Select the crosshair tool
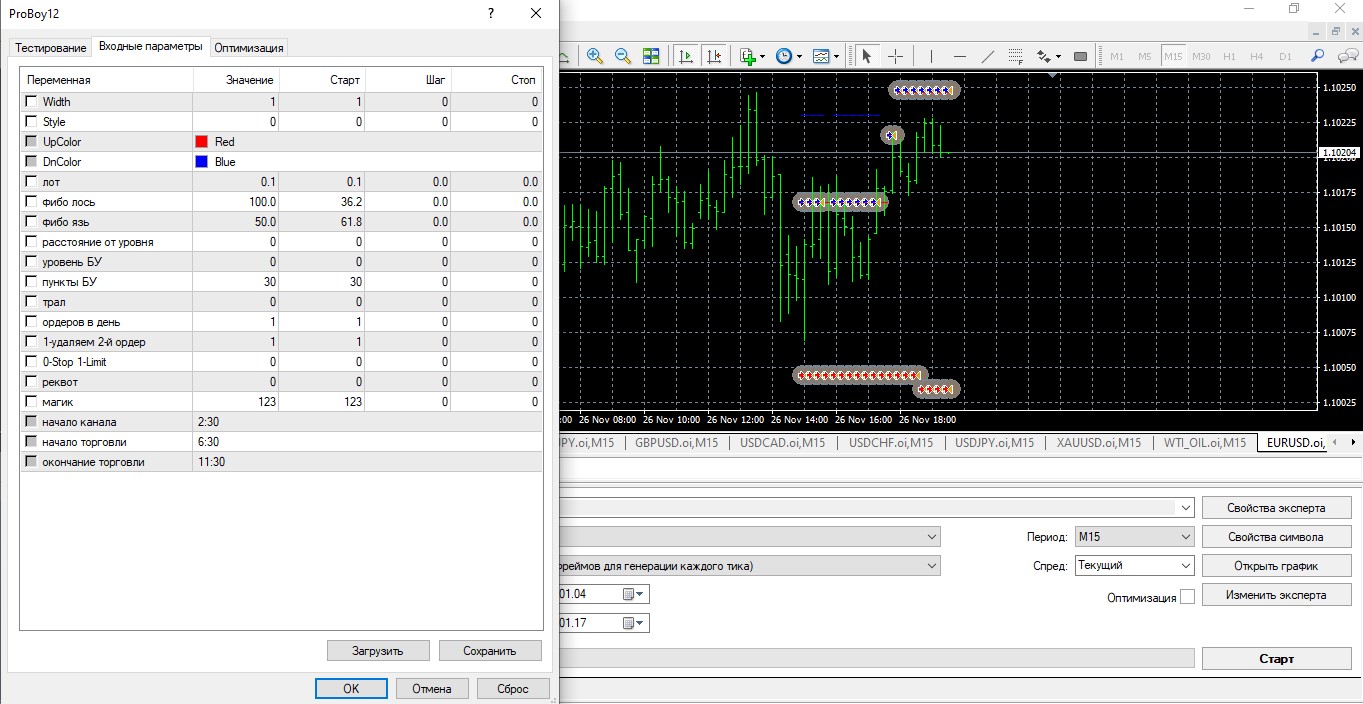1363x704 pixels. coord(895,56)
